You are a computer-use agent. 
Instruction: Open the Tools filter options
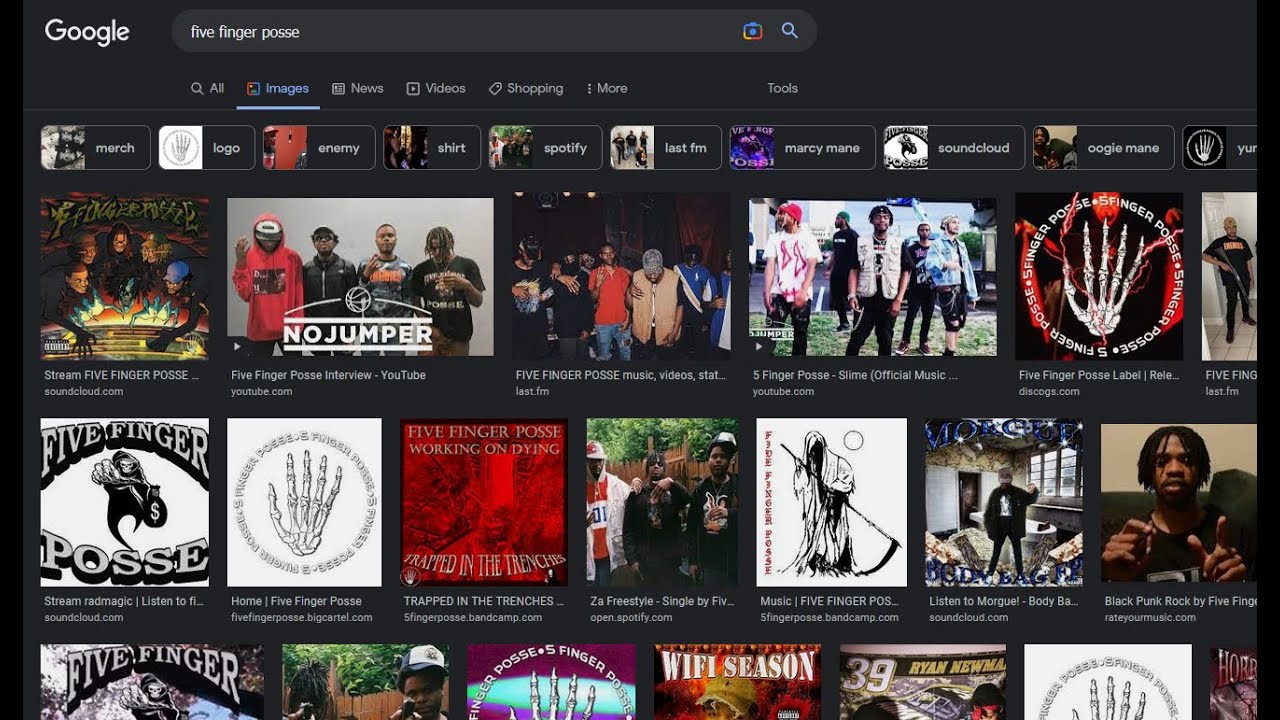782,88
